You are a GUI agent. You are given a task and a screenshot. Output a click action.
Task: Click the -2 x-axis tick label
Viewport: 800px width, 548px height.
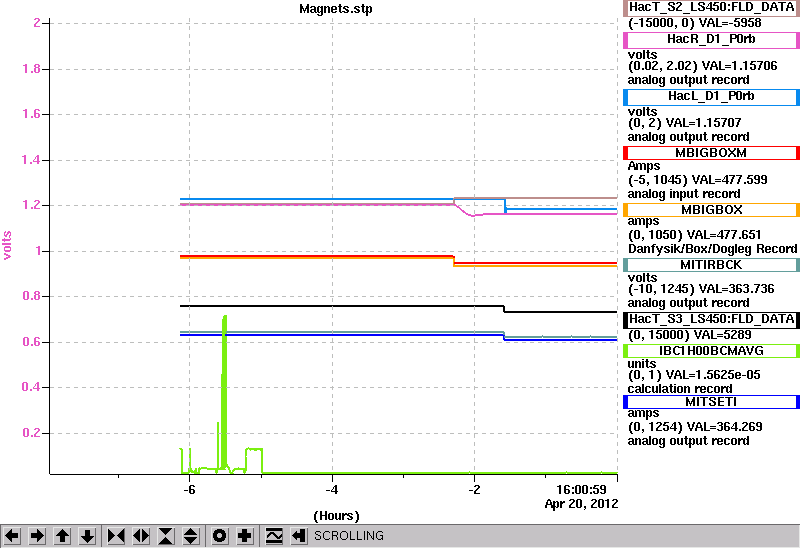pyautogui.click(x=474, y=490)
